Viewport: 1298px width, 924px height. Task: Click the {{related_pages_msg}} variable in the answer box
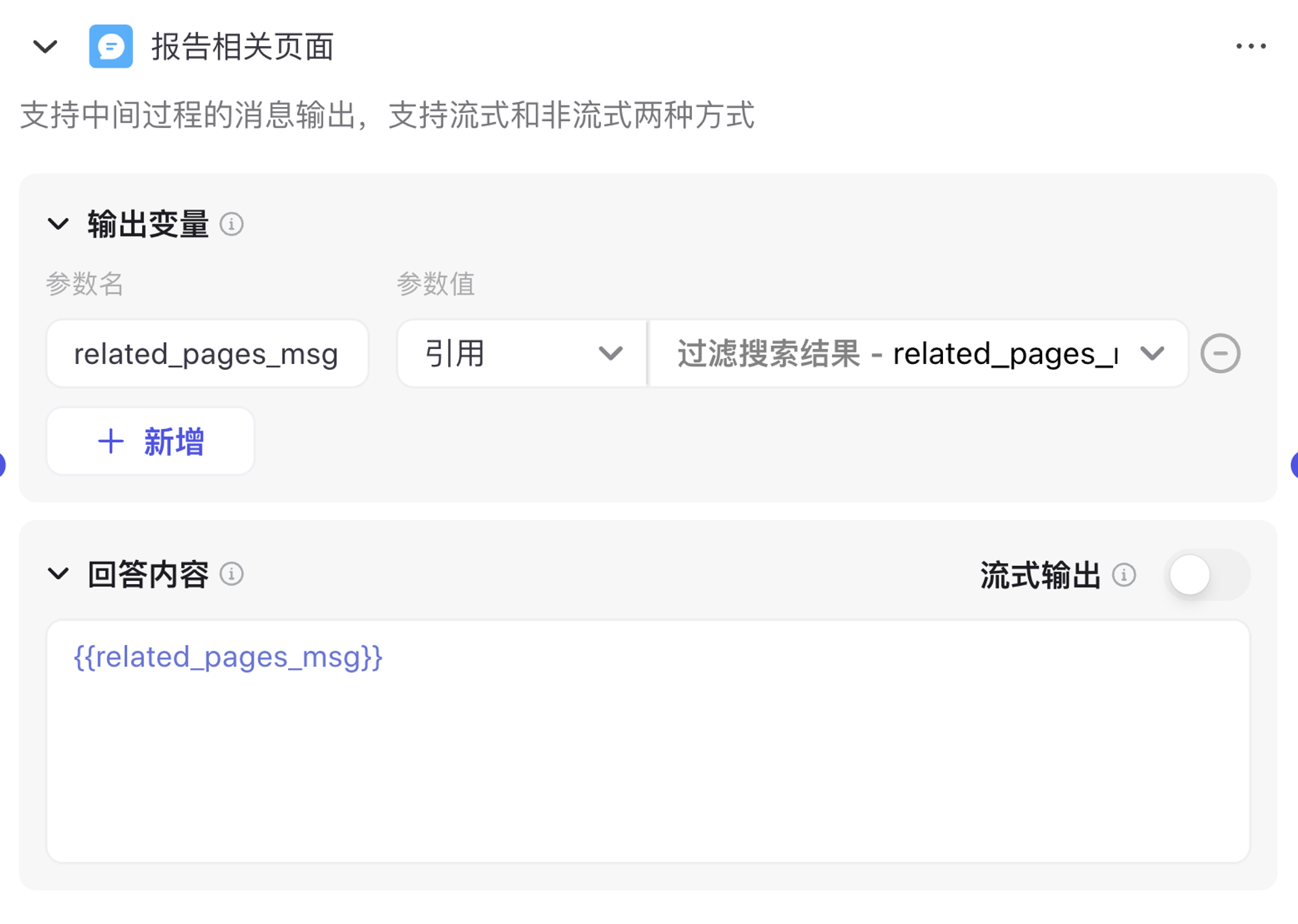click(x=227, y=657)
